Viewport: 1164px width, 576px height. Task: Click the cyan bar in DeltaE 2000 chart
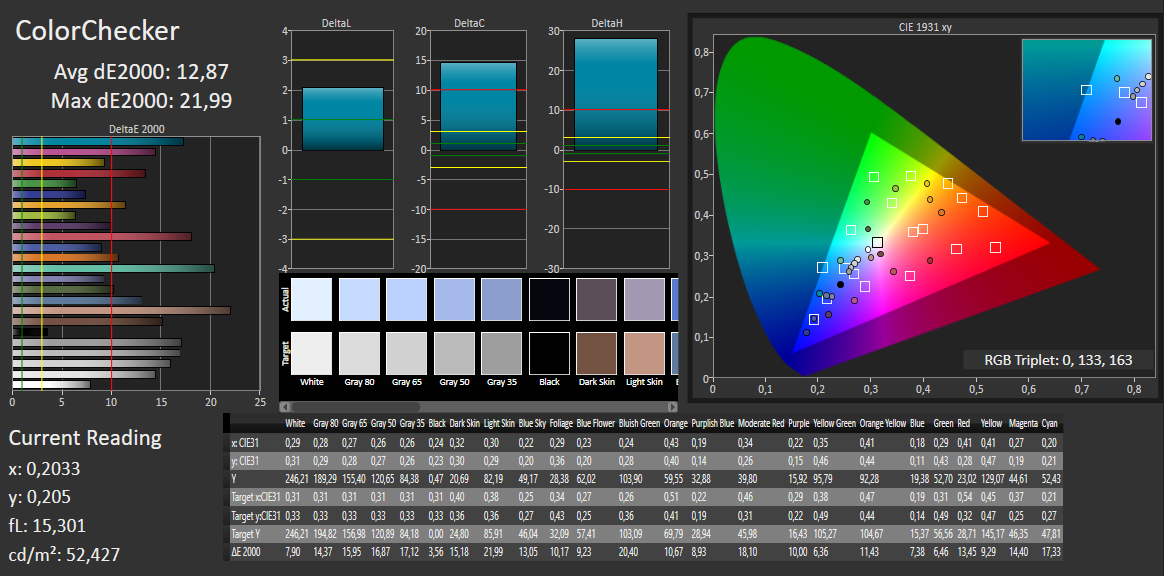[x=98, y=141]
